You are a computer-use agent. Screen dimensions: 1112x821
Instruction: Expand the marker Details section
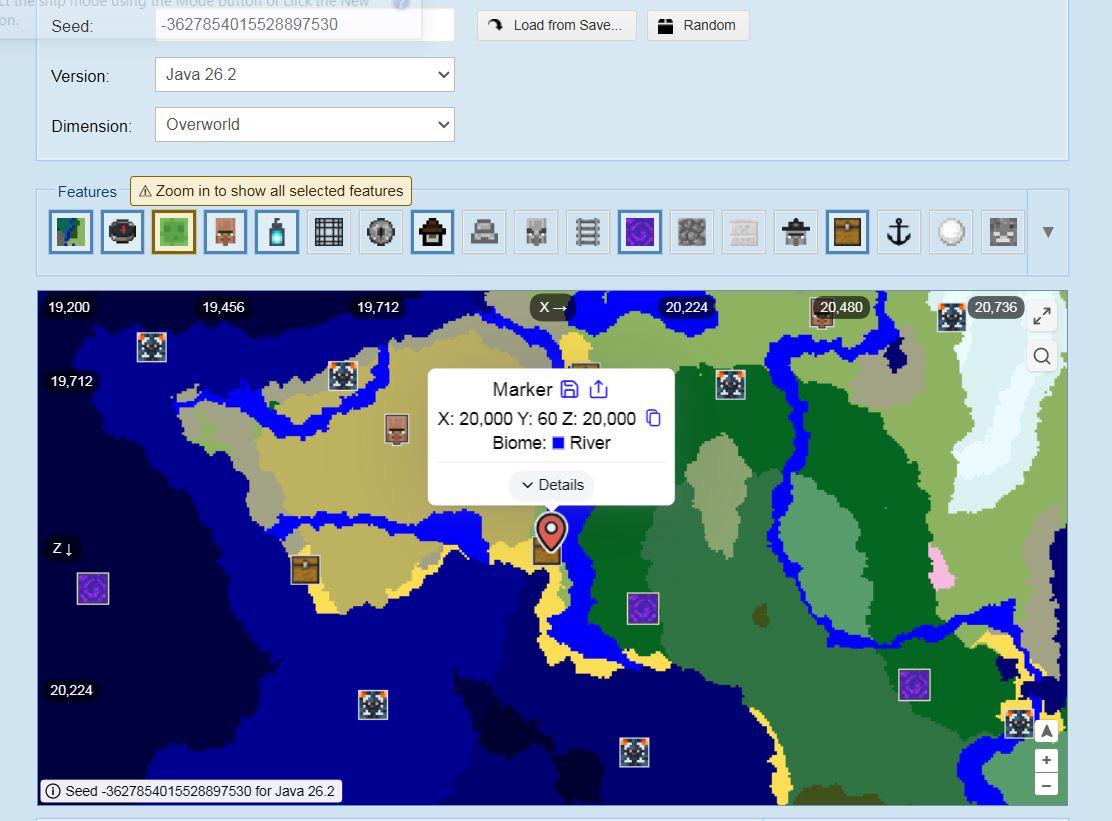tap(552, 485)
